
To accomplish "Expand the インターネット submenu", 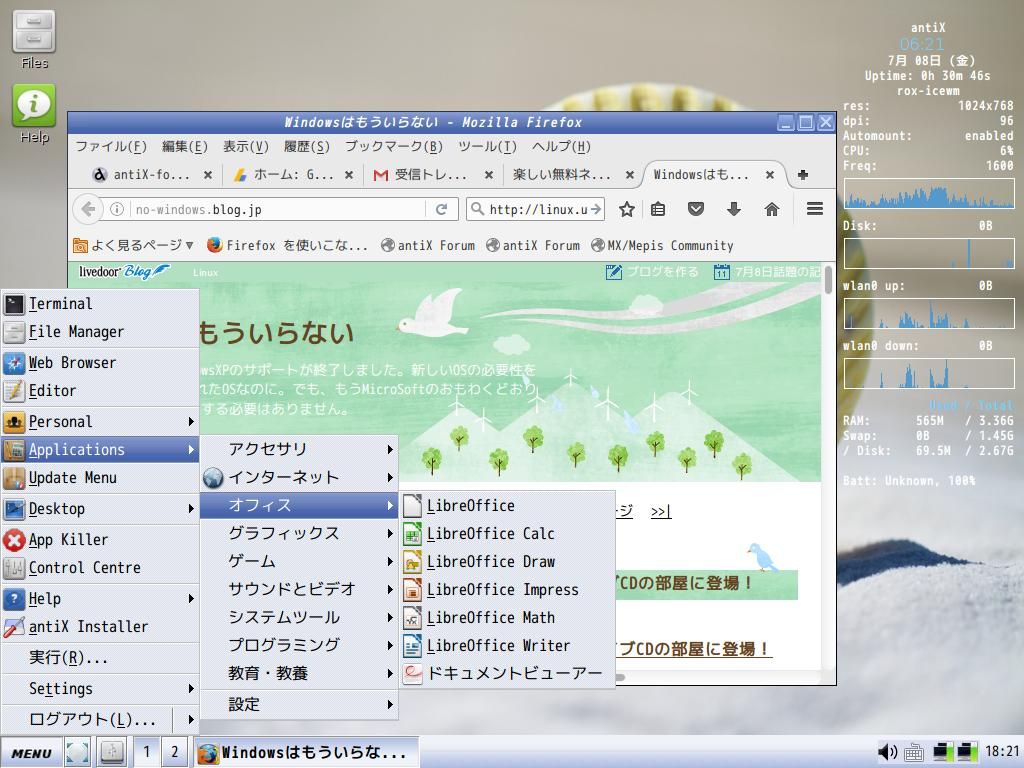I will coord(298,477).
